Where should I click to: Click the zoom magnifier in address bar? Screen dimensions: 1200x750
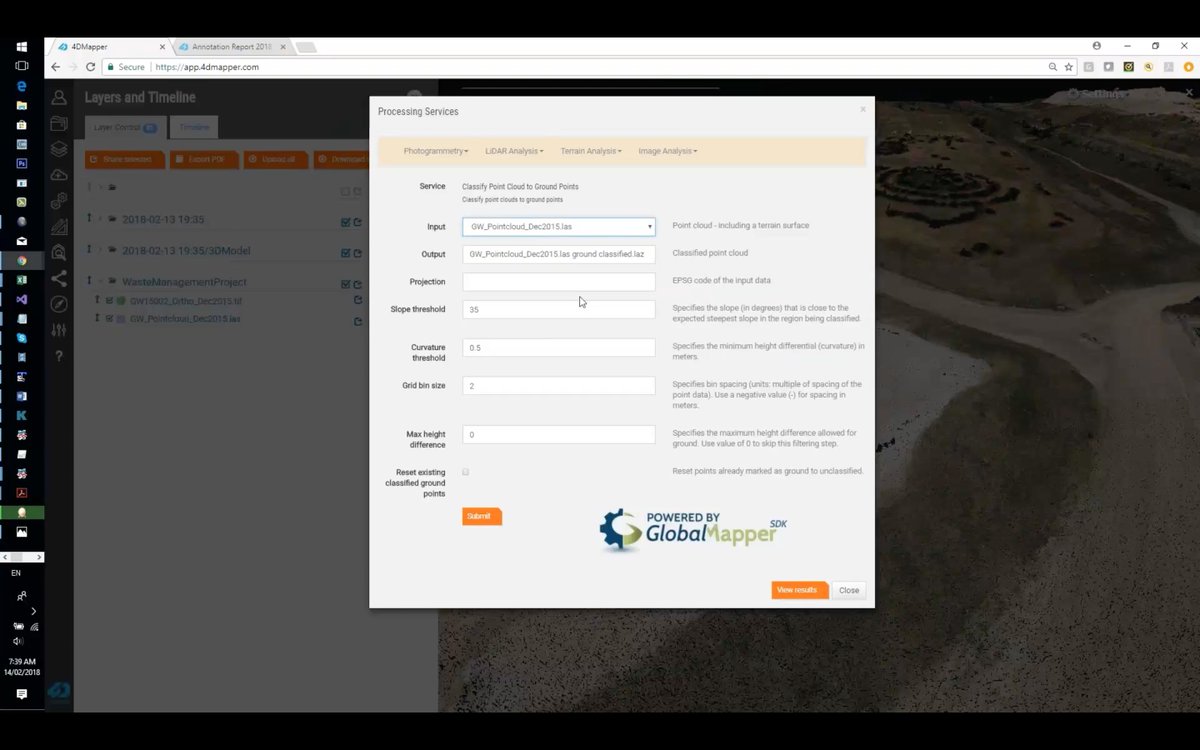point(1053,67)
